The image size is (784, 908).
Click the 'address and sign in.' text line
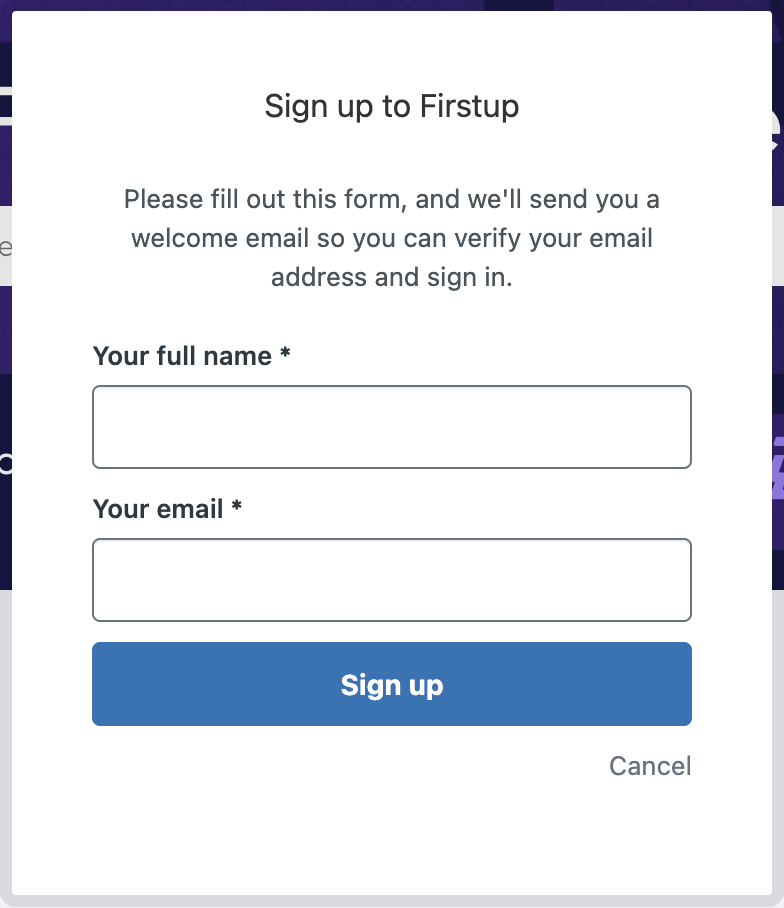[x=392, y=277]
